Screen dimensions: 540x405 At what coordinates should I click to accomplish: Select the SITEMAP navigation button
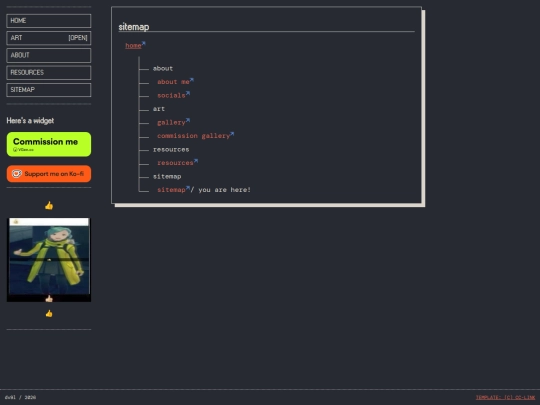(49, 90)
